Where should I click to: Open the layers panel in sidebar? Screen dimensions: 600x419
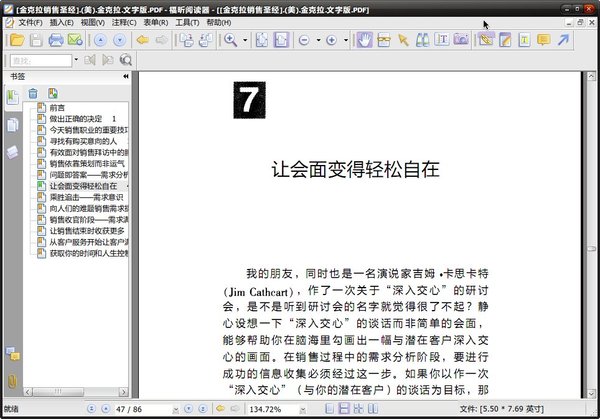[x=13, y=152]
